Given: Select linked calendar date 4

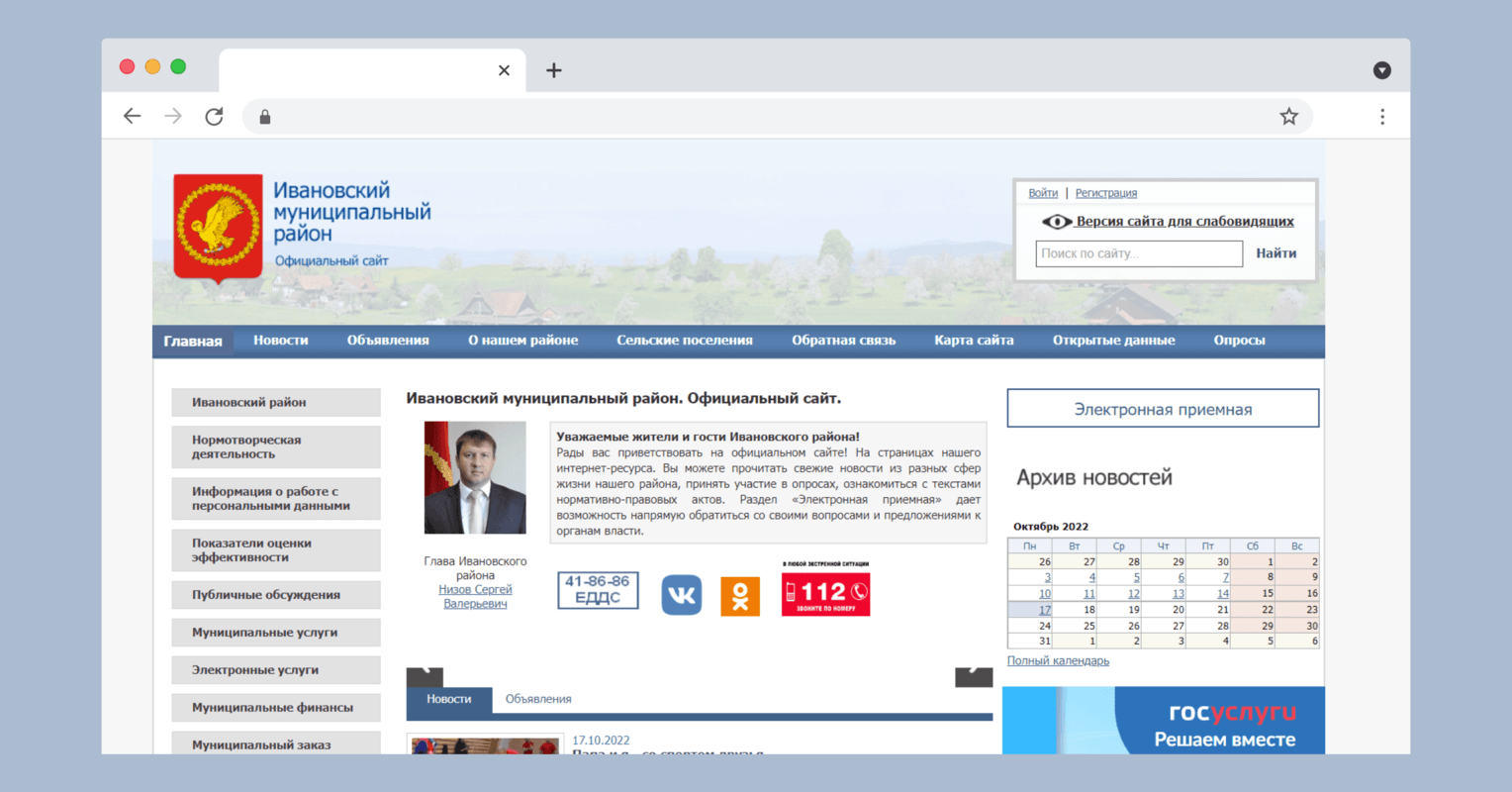Looking at the screenshot, I should tap(1091, 577).
